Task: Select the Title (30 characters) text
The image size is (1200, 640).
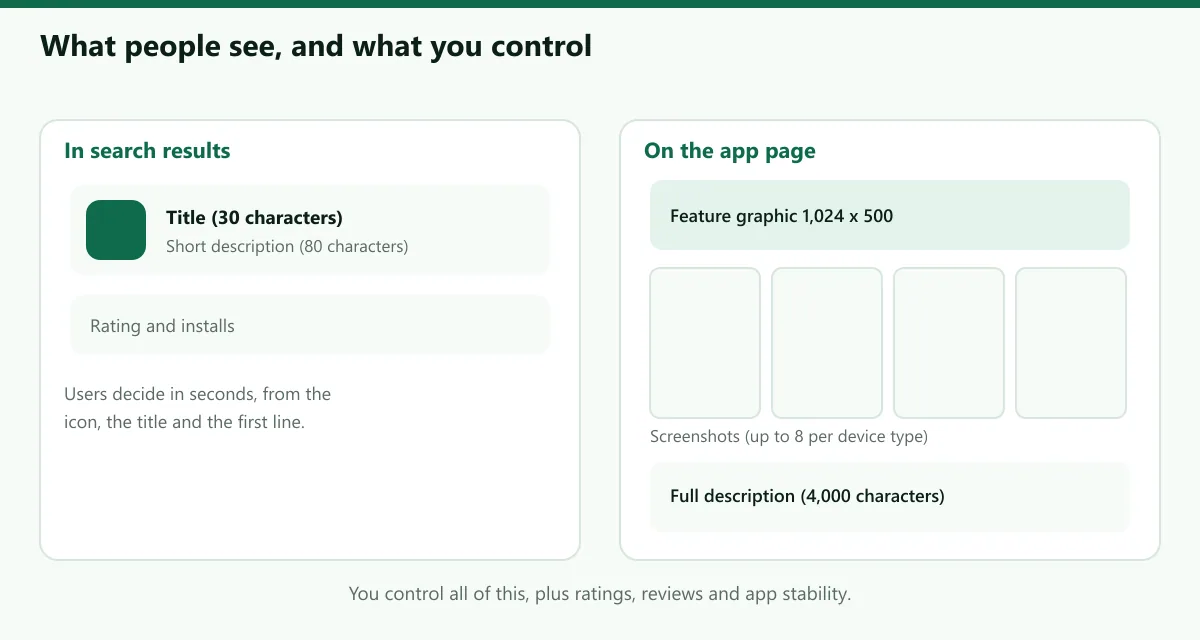Action: (x=254, y=217)
